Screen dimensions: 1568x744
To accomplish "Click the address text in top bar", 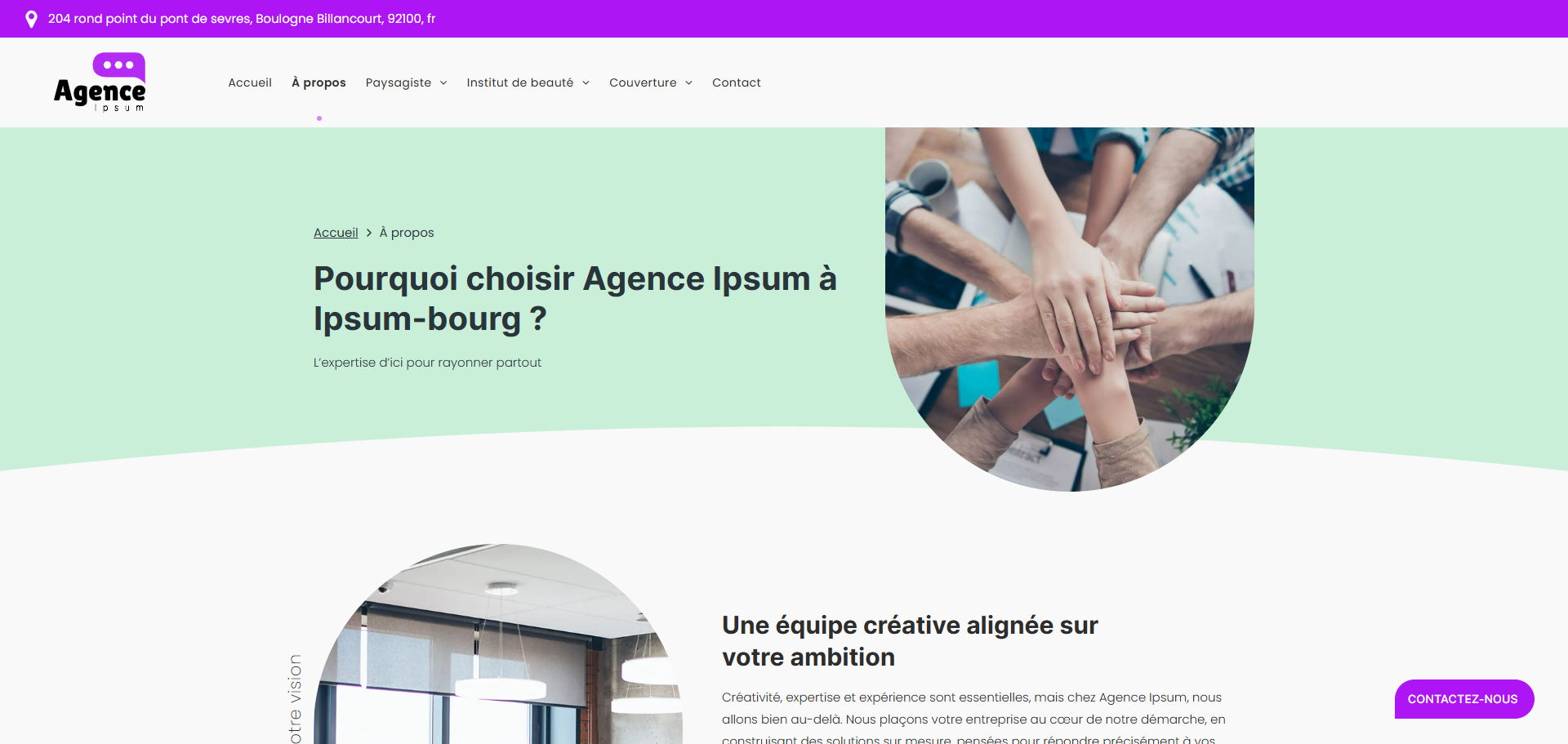I will [242, 19].
